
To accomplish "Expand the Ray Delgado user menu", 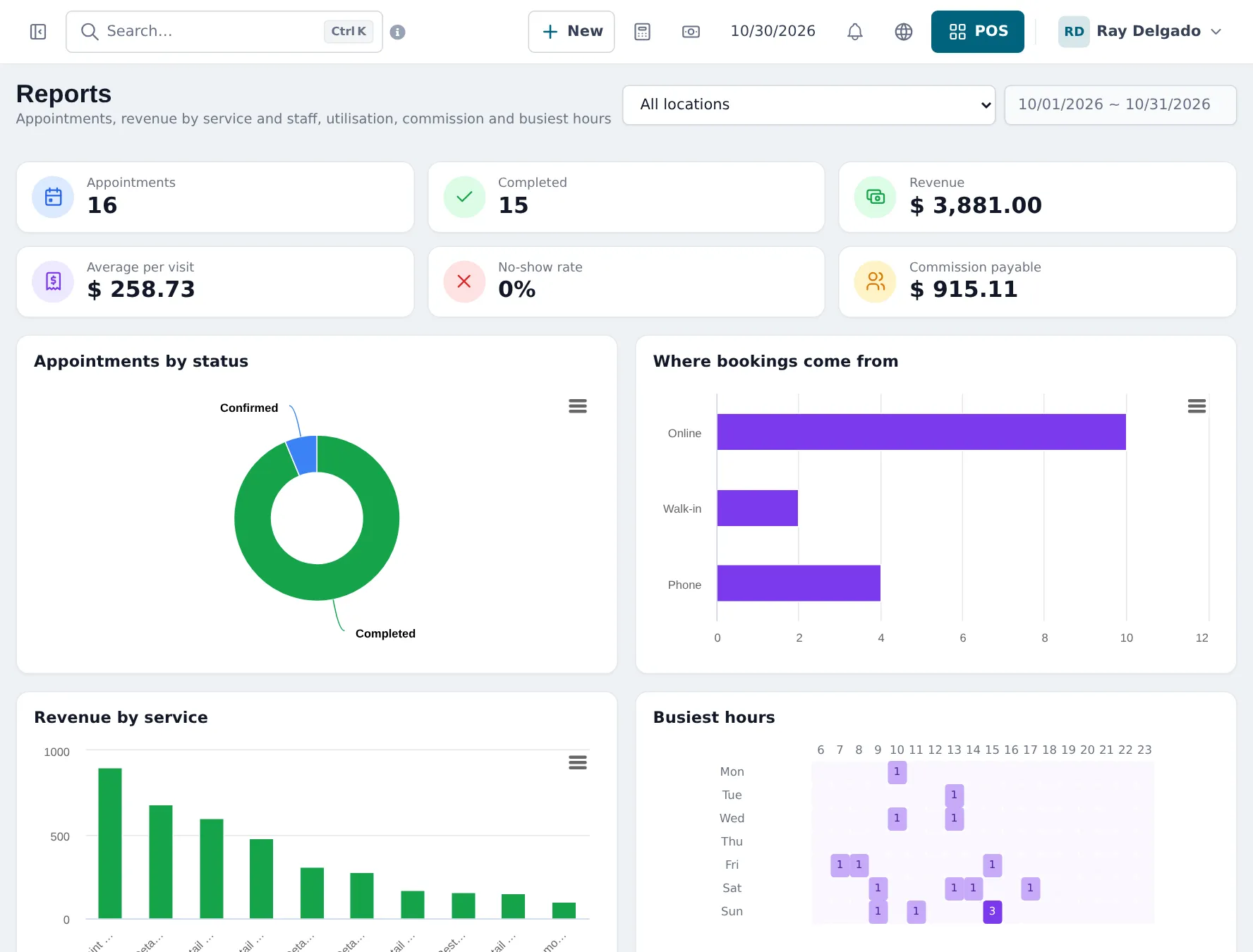I will click(1140, 32).
